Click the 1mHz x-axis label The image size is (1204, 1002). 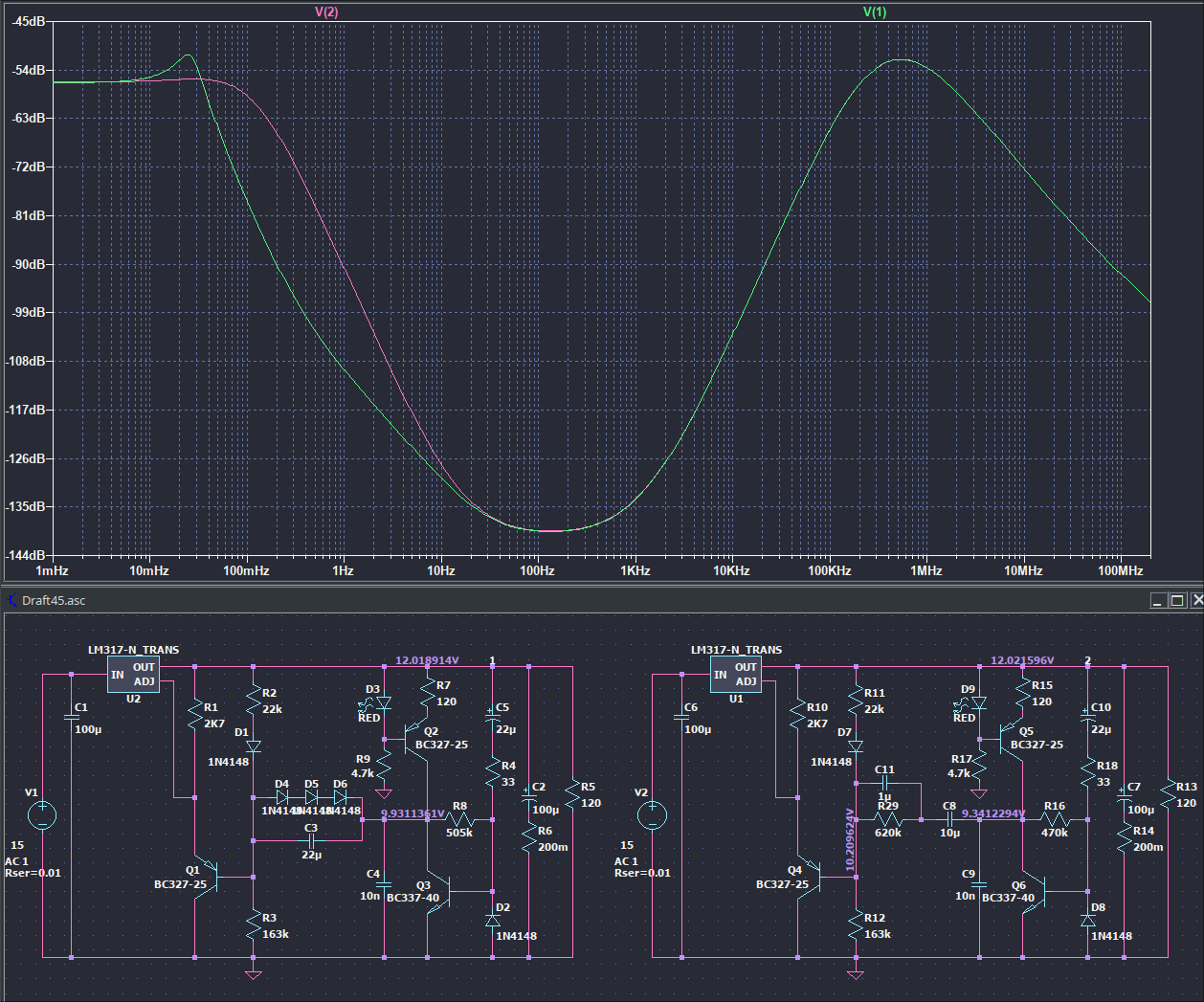tap(52, 570)
